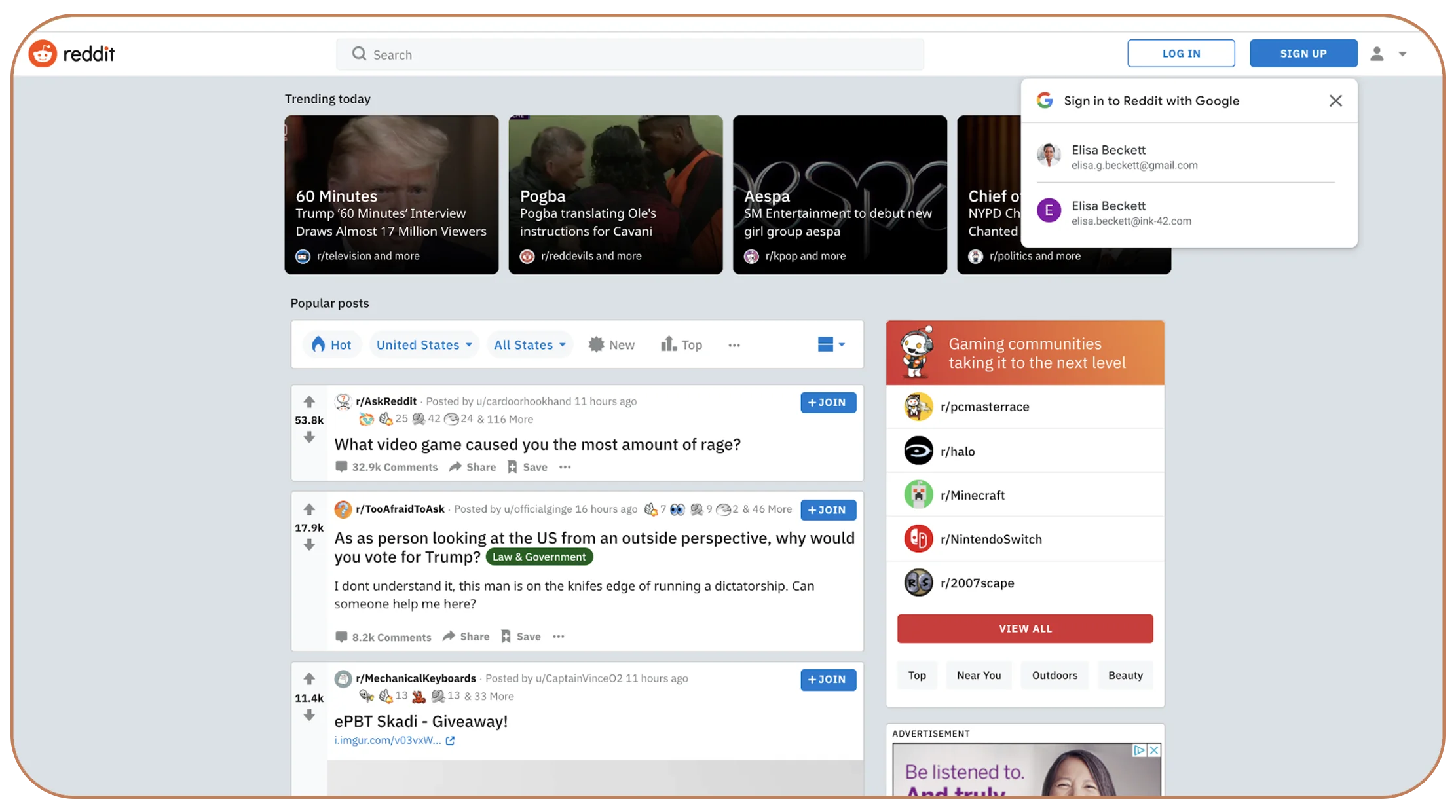Join r/MechanicalKeyboards
The width and height of the screenshot is (1456, 812).
coord(828,679)
